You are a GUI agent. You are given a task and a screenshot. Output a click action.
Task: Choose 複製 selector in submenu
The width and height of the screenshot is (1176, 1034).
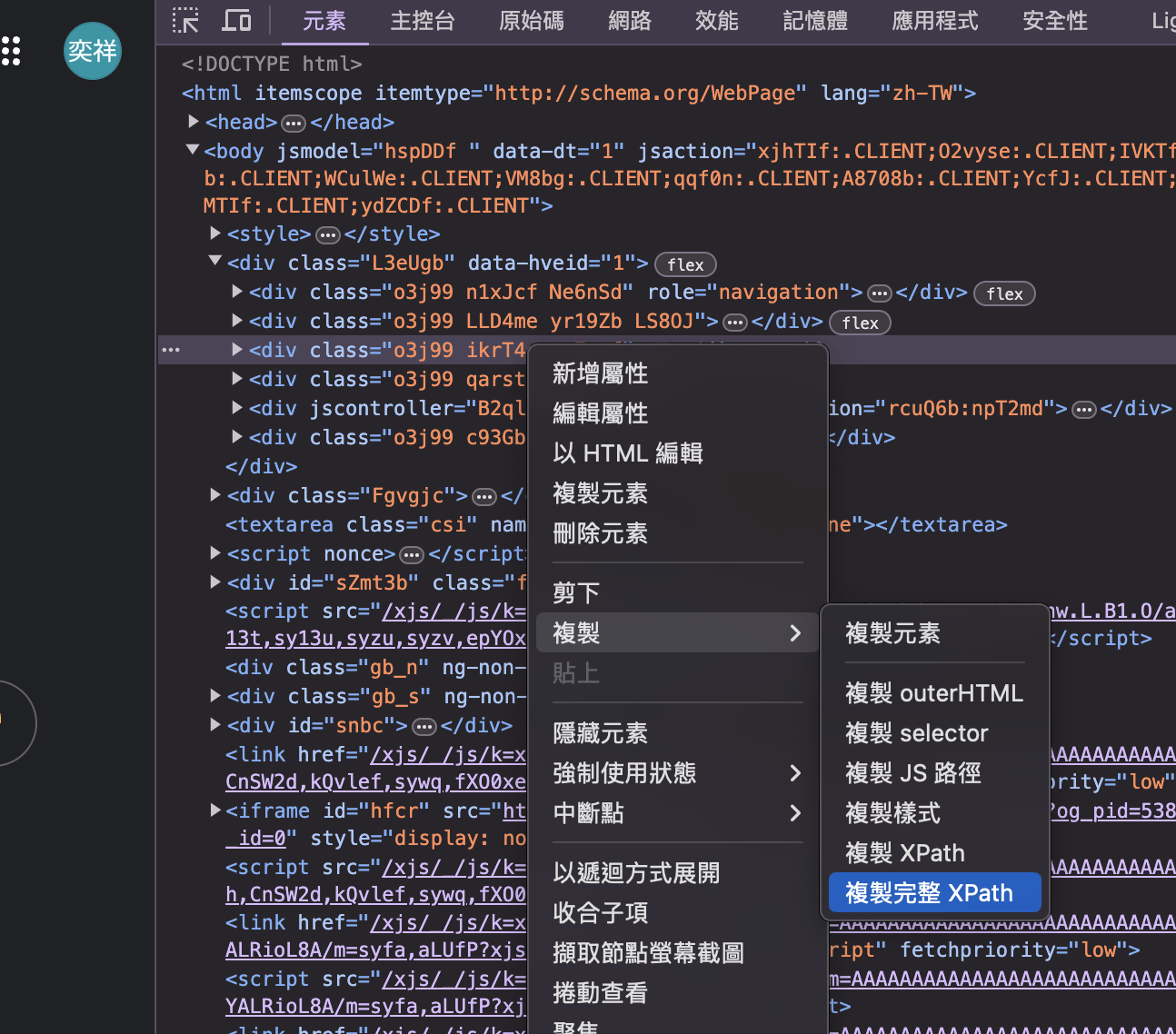935,733
